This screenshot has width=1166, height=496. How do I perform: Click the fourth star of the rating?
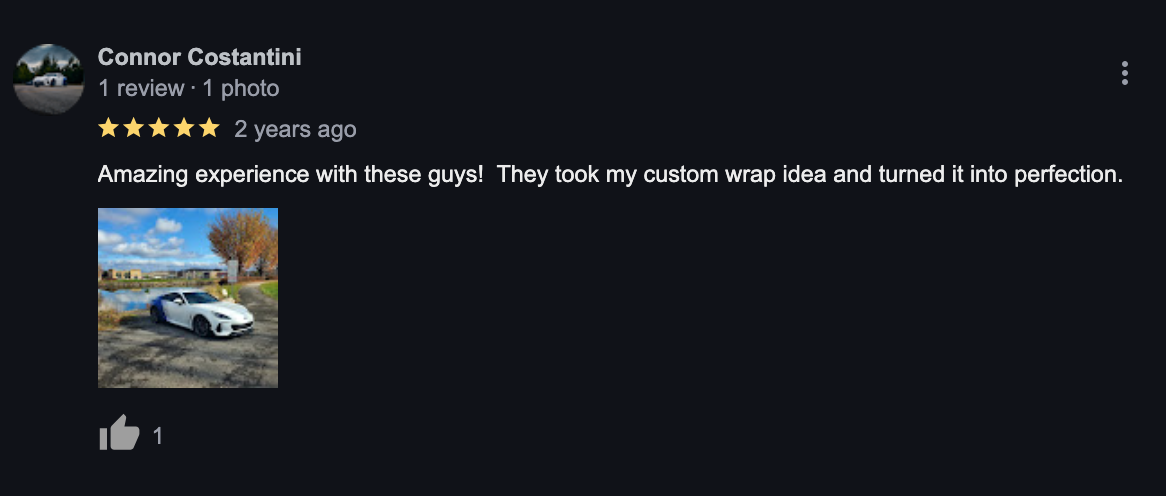click(x=184, y=128)
